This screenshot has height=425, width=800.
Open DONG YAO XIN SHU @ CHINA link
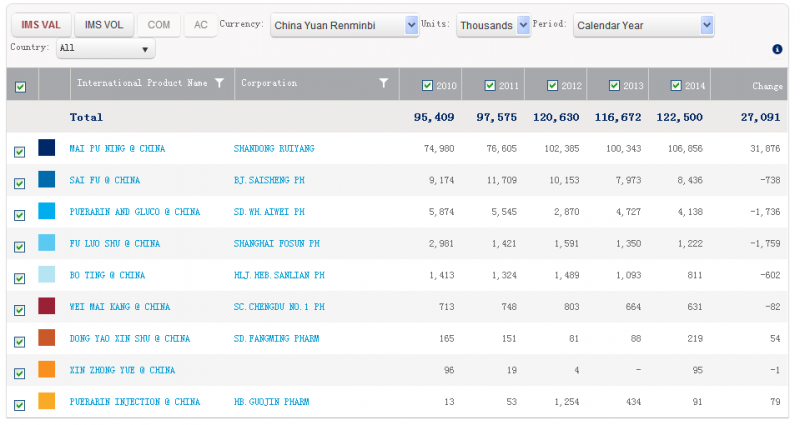[x=130, y=338]
